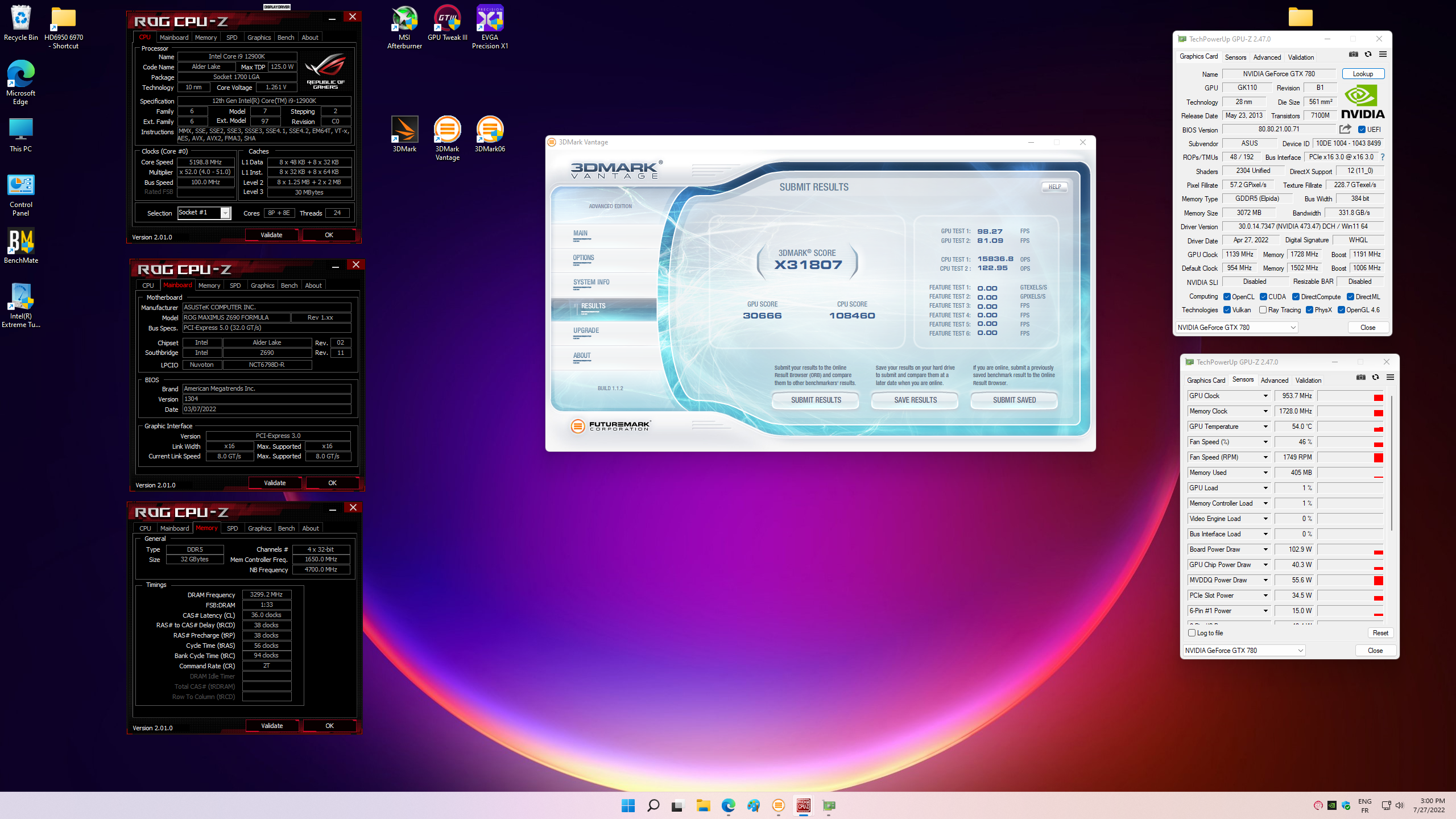
Task: Take screenshot in GPU-Z Sensors window
Action: pos(1360,378)
